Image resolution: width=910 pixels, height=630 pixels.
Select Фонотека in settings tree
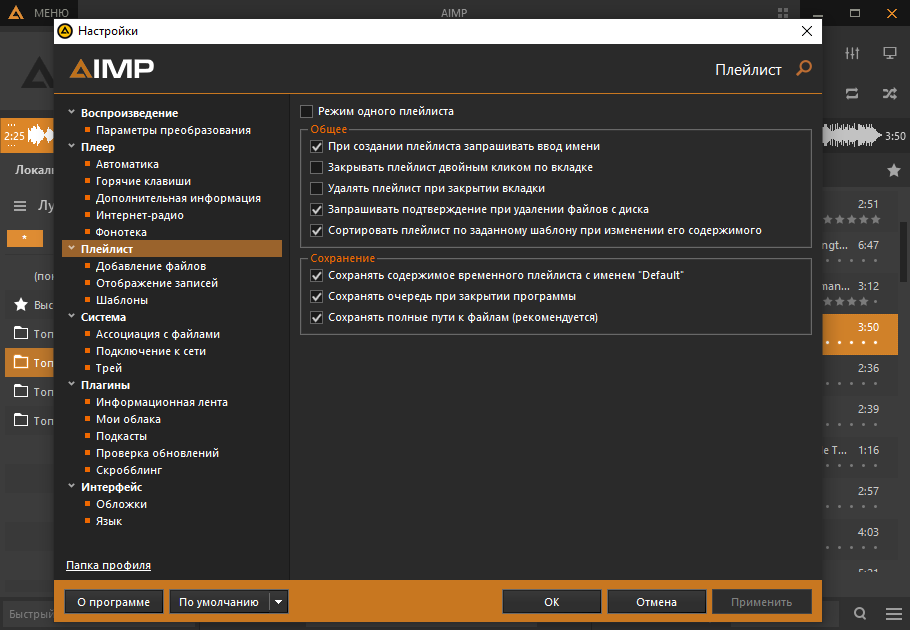[x=121, y=232]
